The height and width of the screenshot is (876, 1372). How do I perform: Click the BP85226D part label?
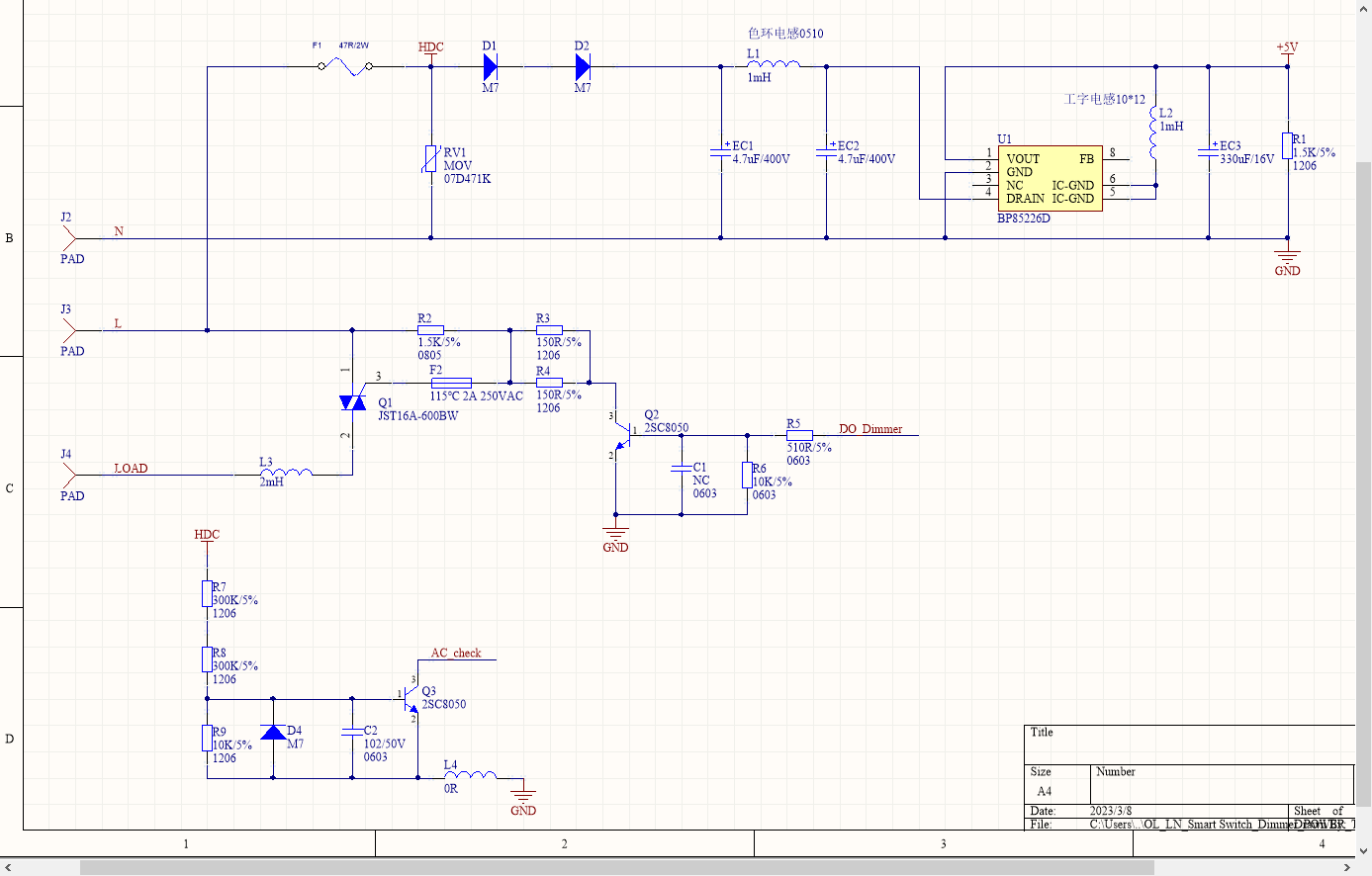[1024, 218]
